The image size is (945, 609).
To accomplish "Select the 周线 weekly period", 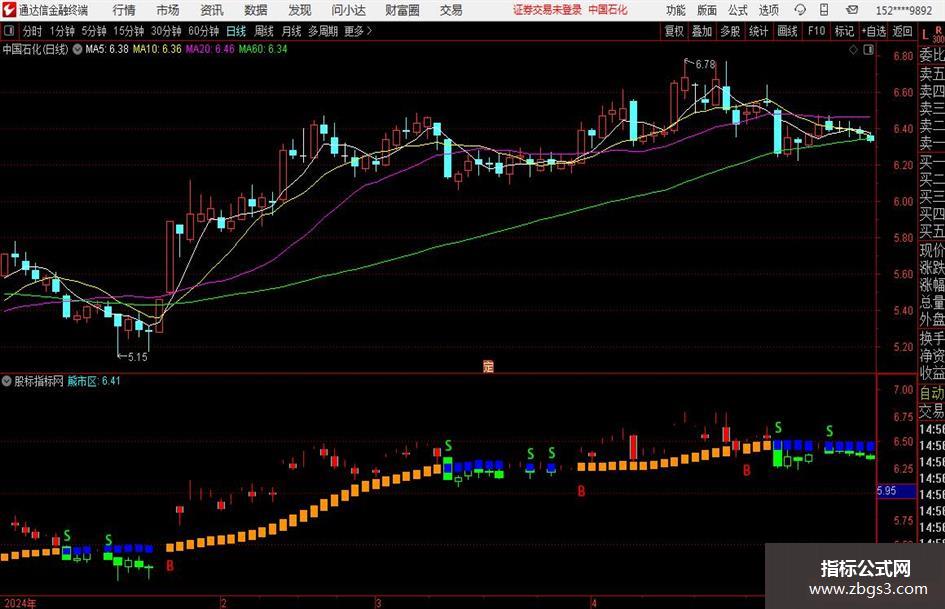I will tap(264, 31).
